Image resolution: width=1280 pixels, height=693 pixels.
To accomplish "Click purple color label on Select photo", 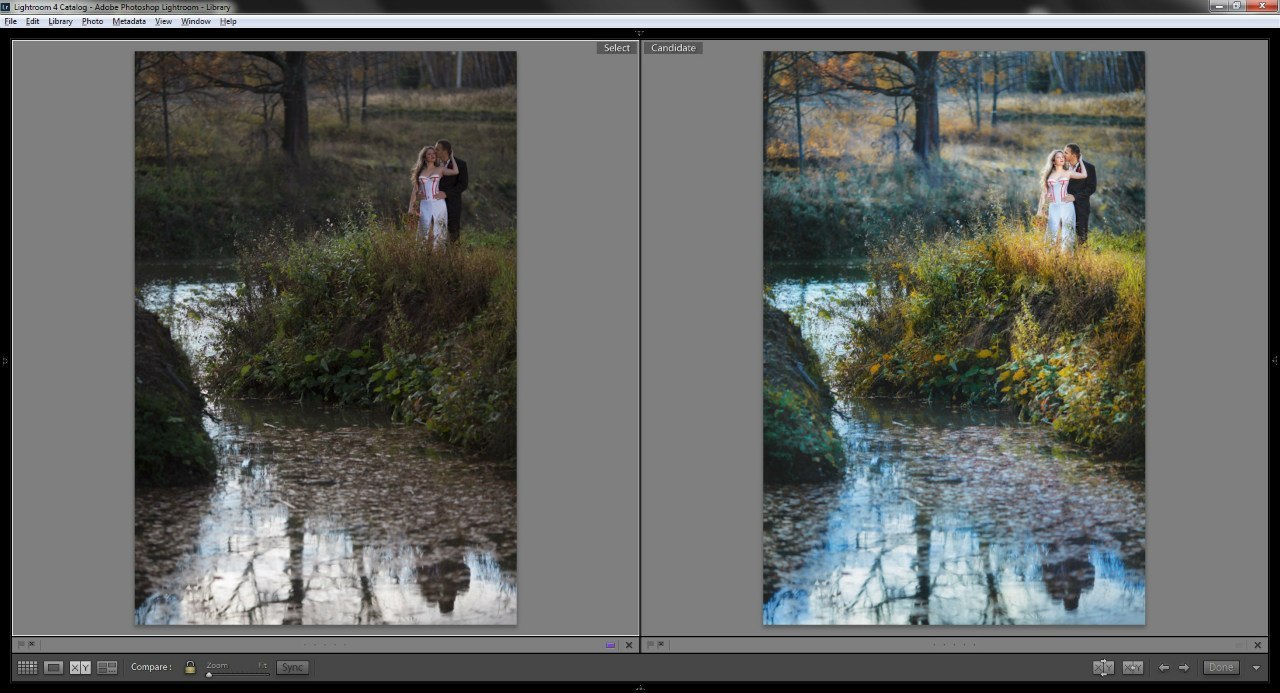I will tap(610, 645).
